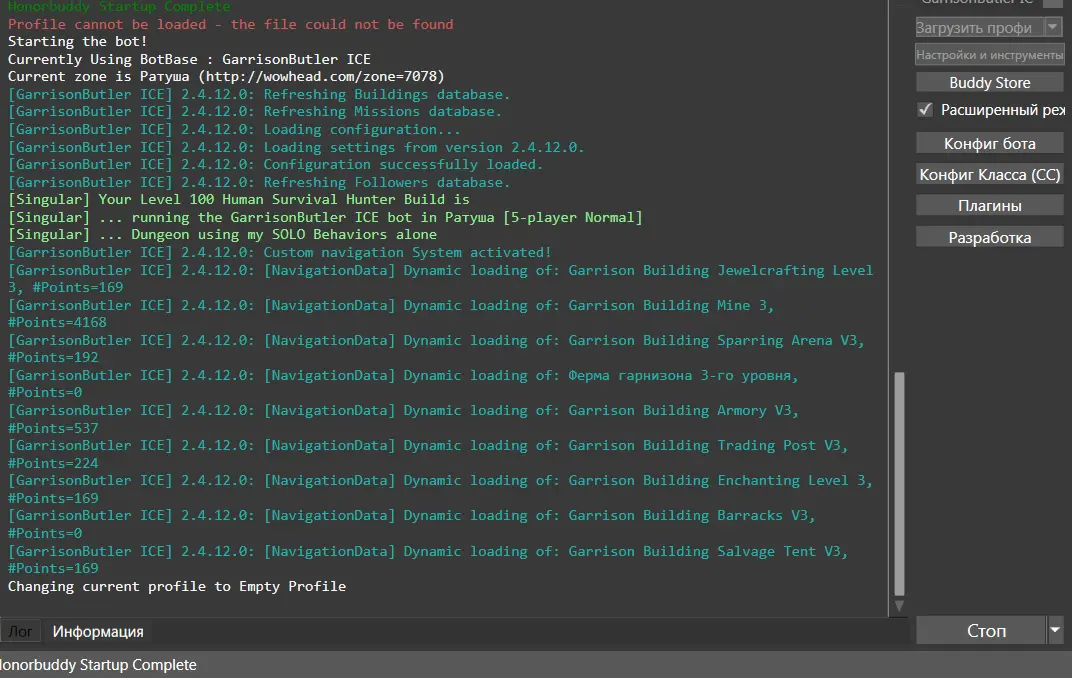The height and width of the screenshot is (678, 1072).
Task: Click the 'Refreshing Missions database' log line
Action: coord(255,111)
